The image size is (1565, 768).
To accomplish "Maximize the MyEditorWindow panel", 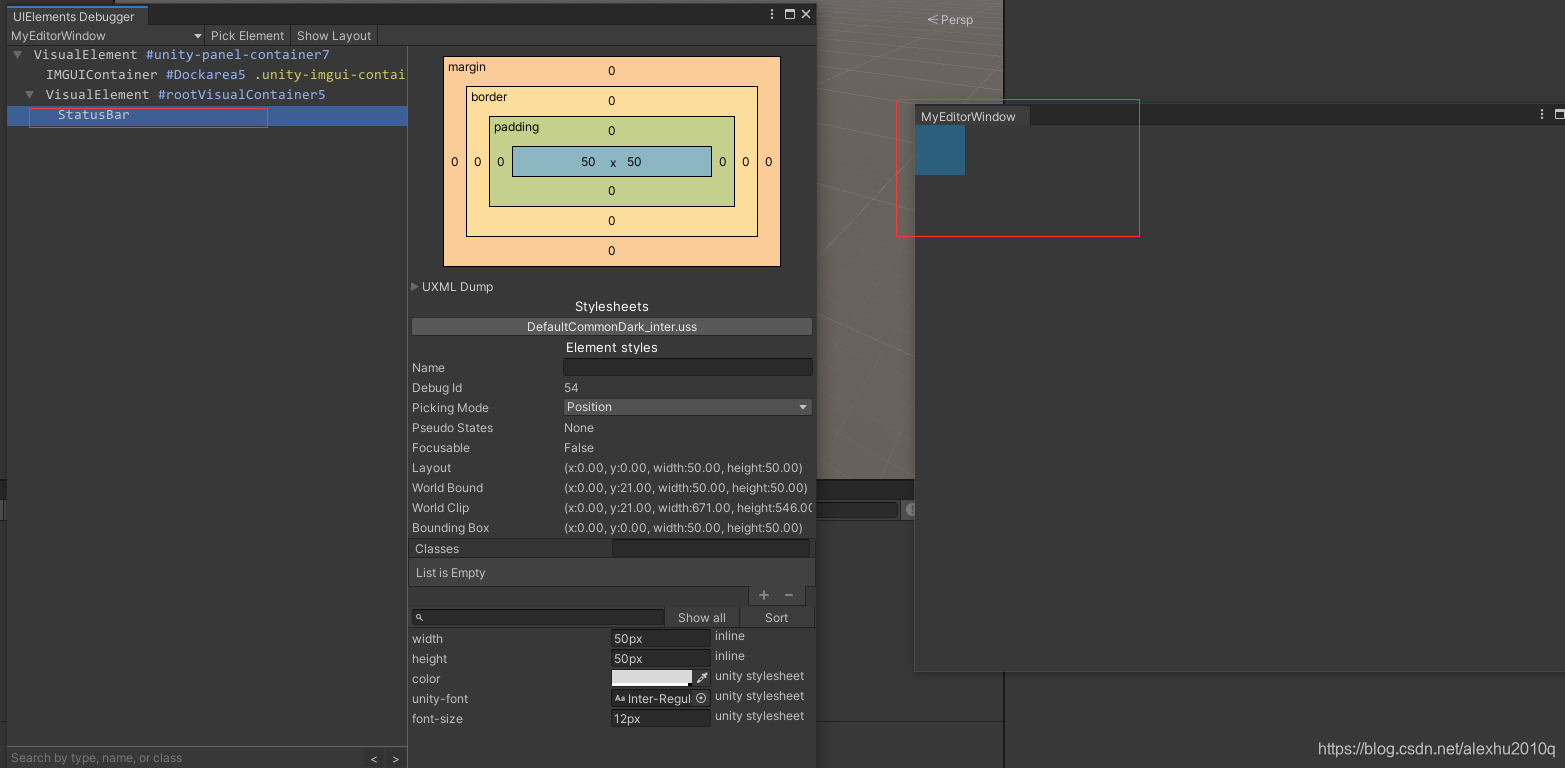I will tap(1559, 115).
